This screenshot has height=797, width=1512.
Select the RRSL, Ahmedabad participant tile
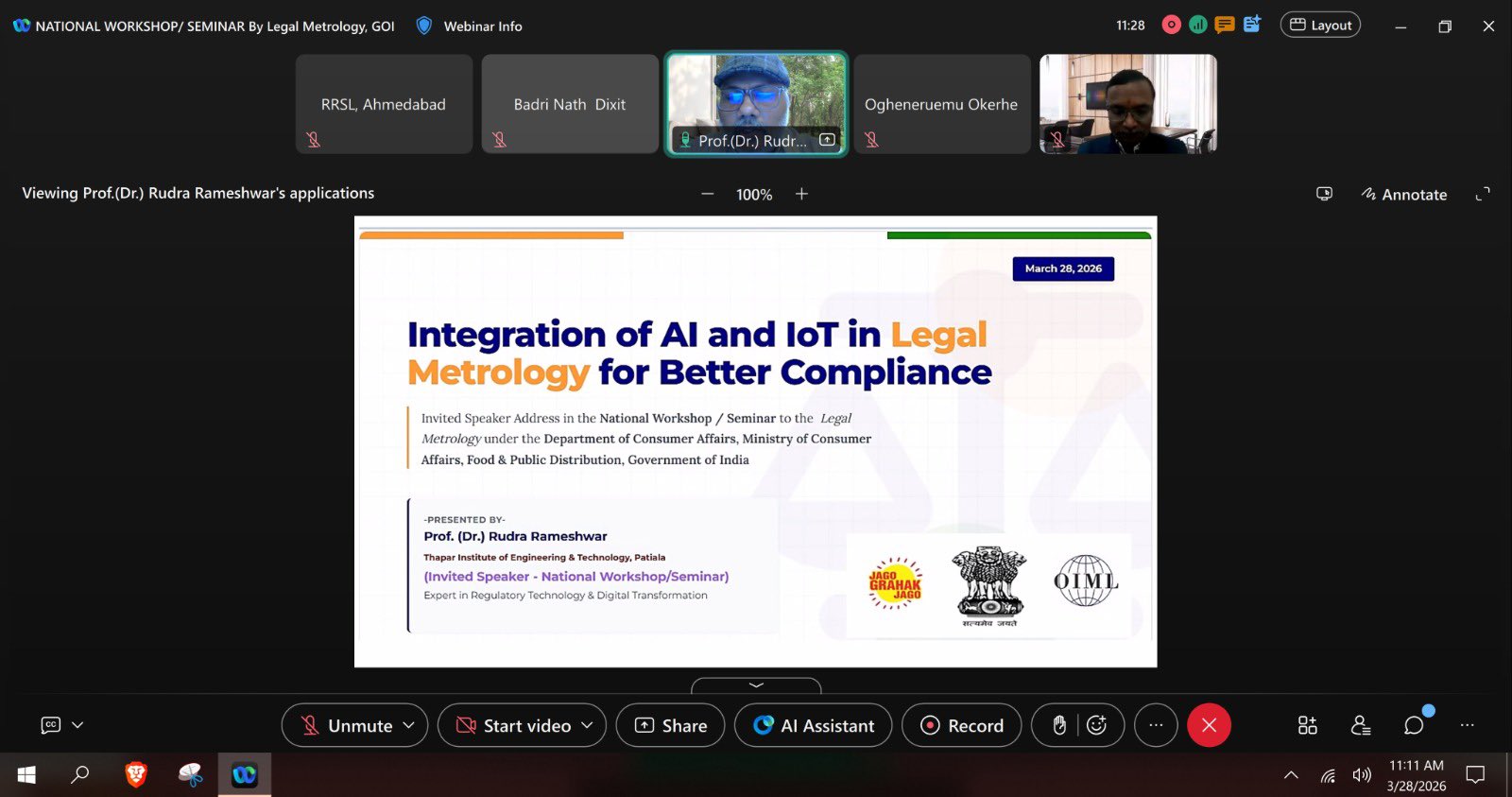pyautogui.click(x=384, y=104)
